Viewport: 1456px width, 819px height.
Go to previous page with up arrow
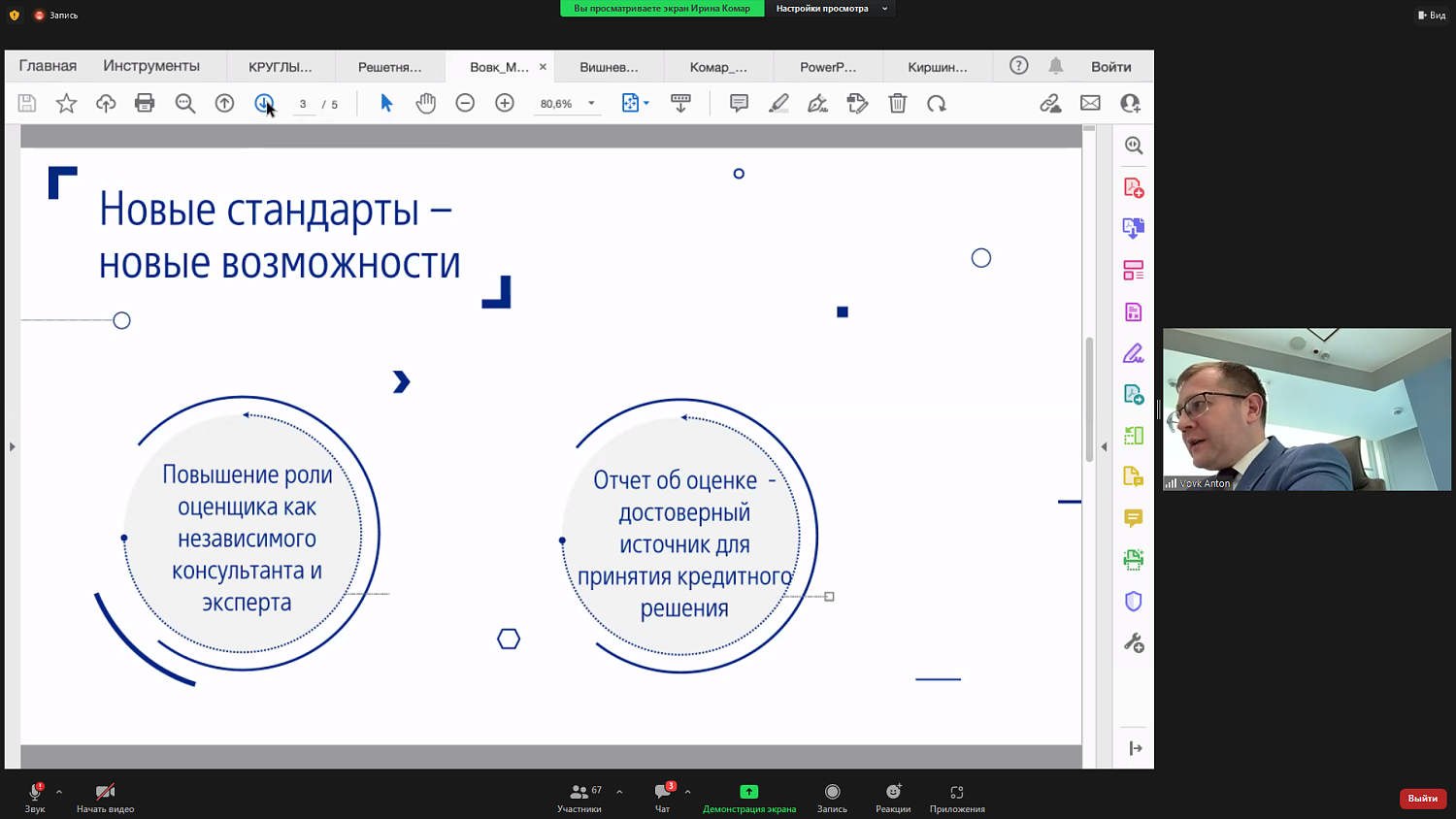224,103
